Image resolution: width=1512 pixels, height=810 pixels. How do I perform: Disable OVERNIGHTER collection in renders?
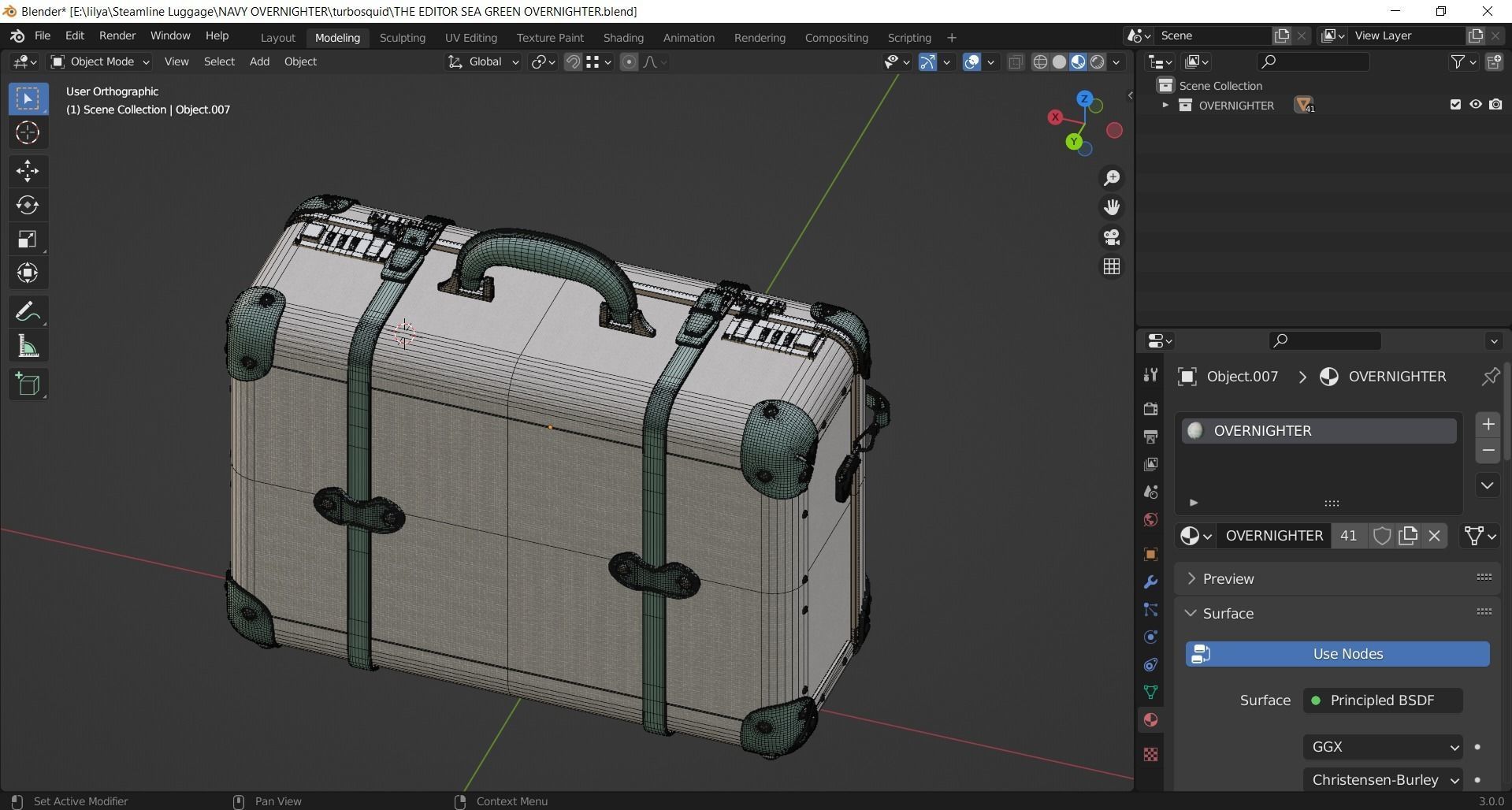pos(1495,105)
